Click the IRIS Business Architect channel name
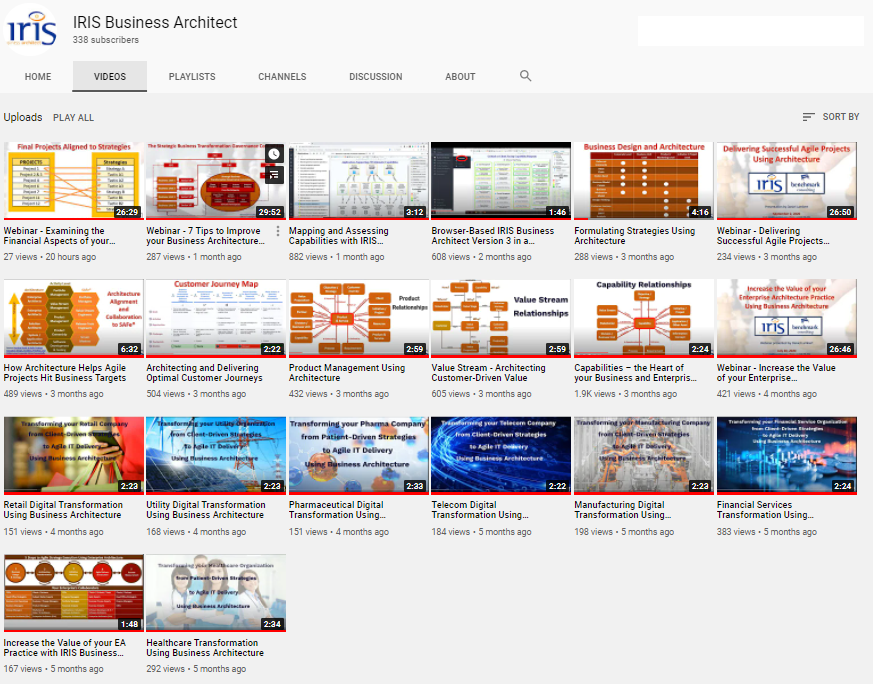The width and height of the screenshot is (873, 684). (155, 22)
